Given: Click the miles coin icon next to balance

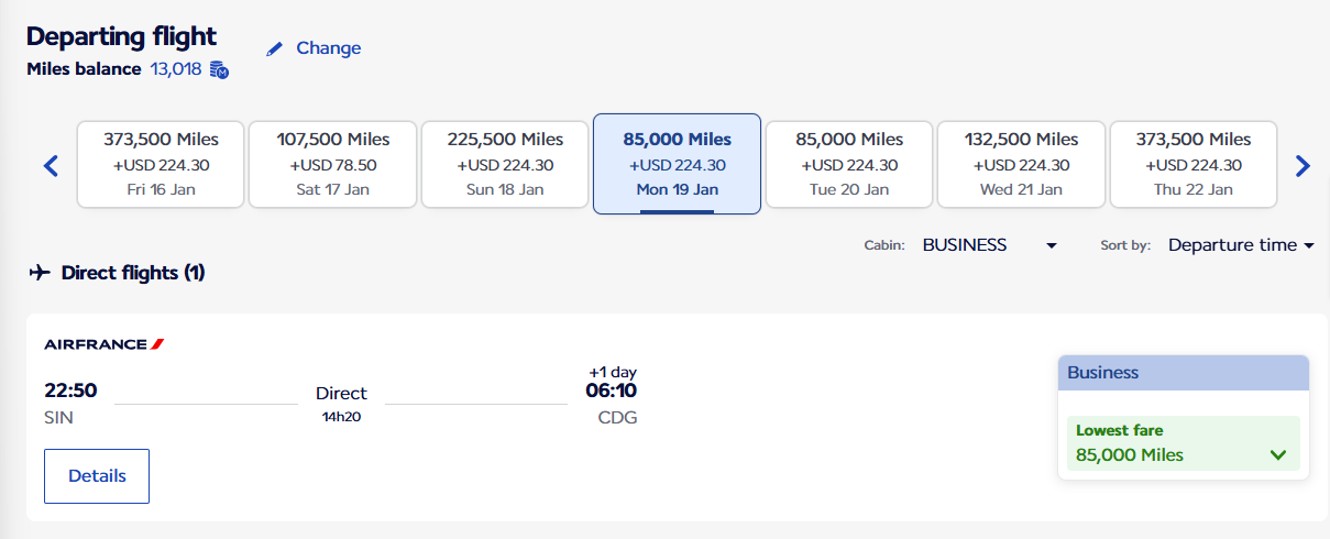Looking at the screenshot, I should click(220, 70).
